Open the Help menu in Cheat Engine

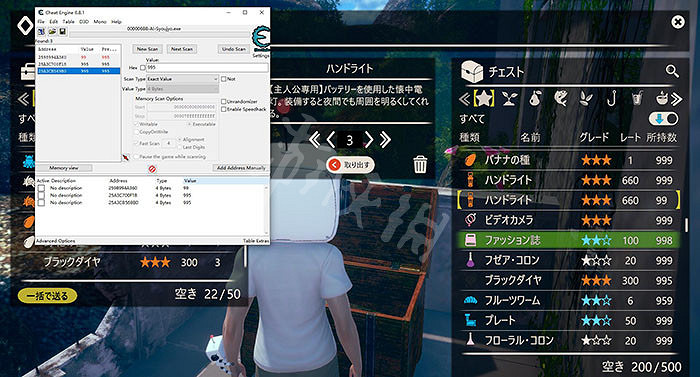pos(117,21)
